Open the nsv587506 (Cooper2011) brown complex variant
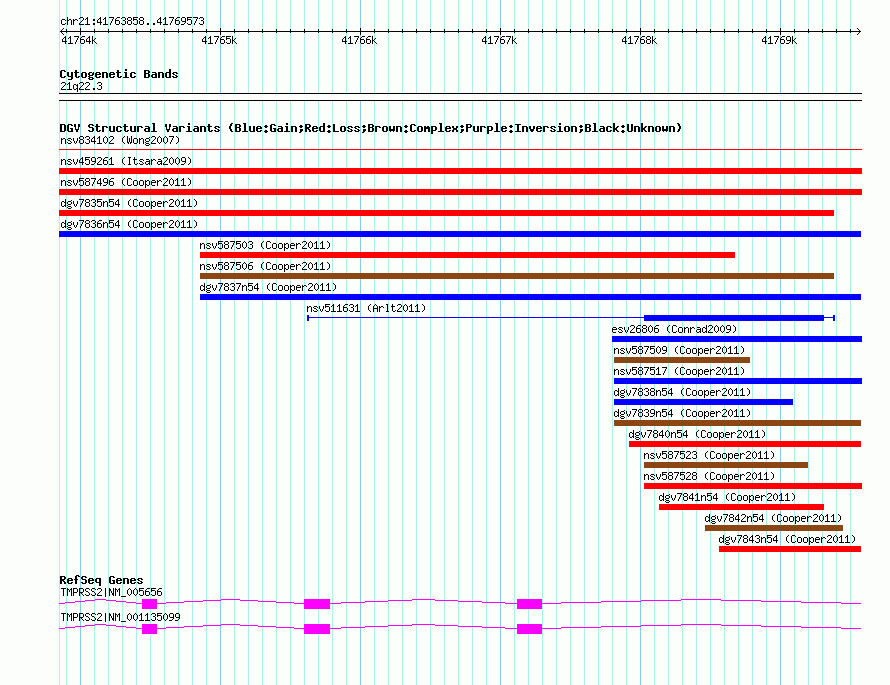 click(x=517, y=276)
